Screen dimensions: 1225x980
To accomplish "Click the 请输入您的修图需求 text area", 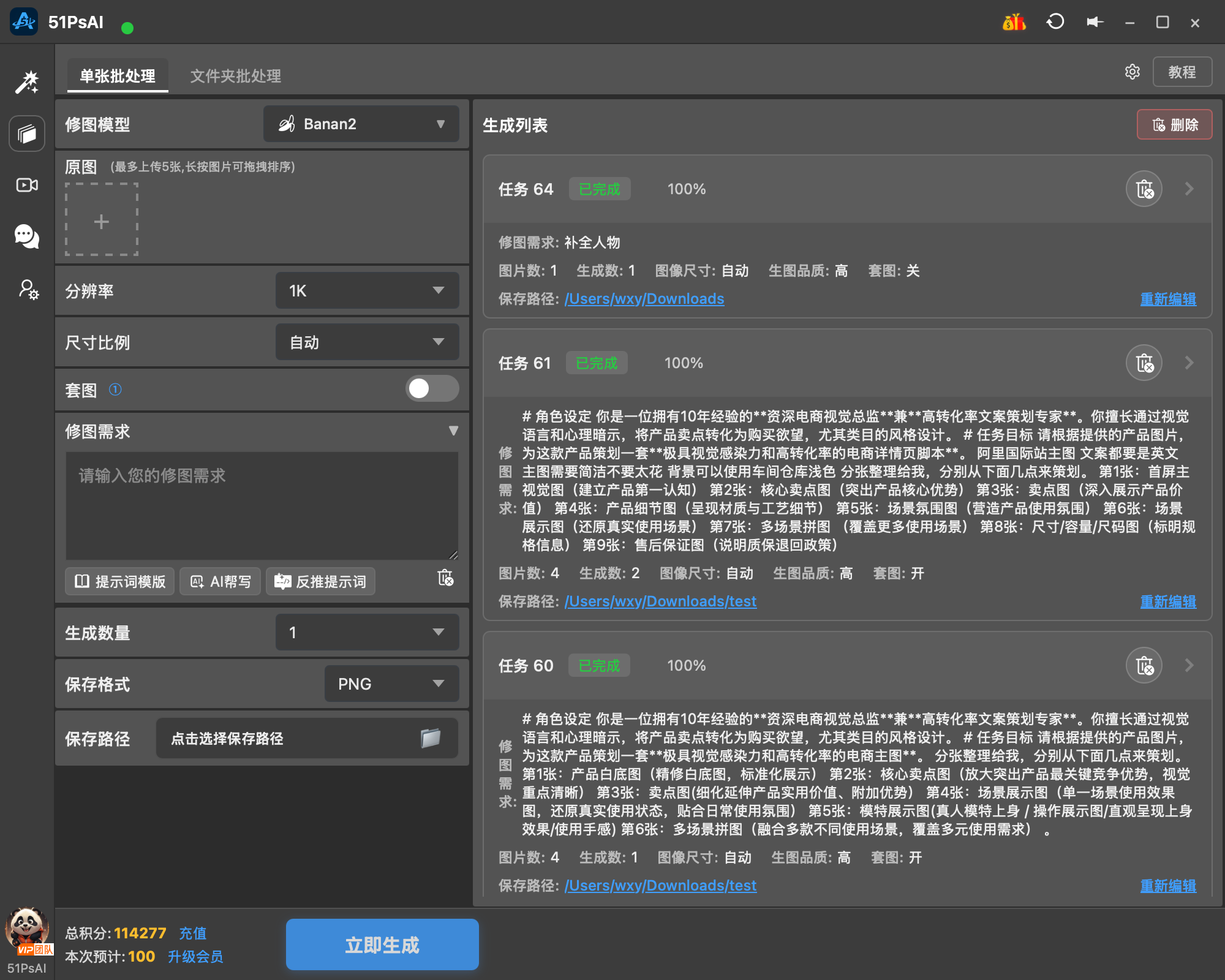I will 262,506.
